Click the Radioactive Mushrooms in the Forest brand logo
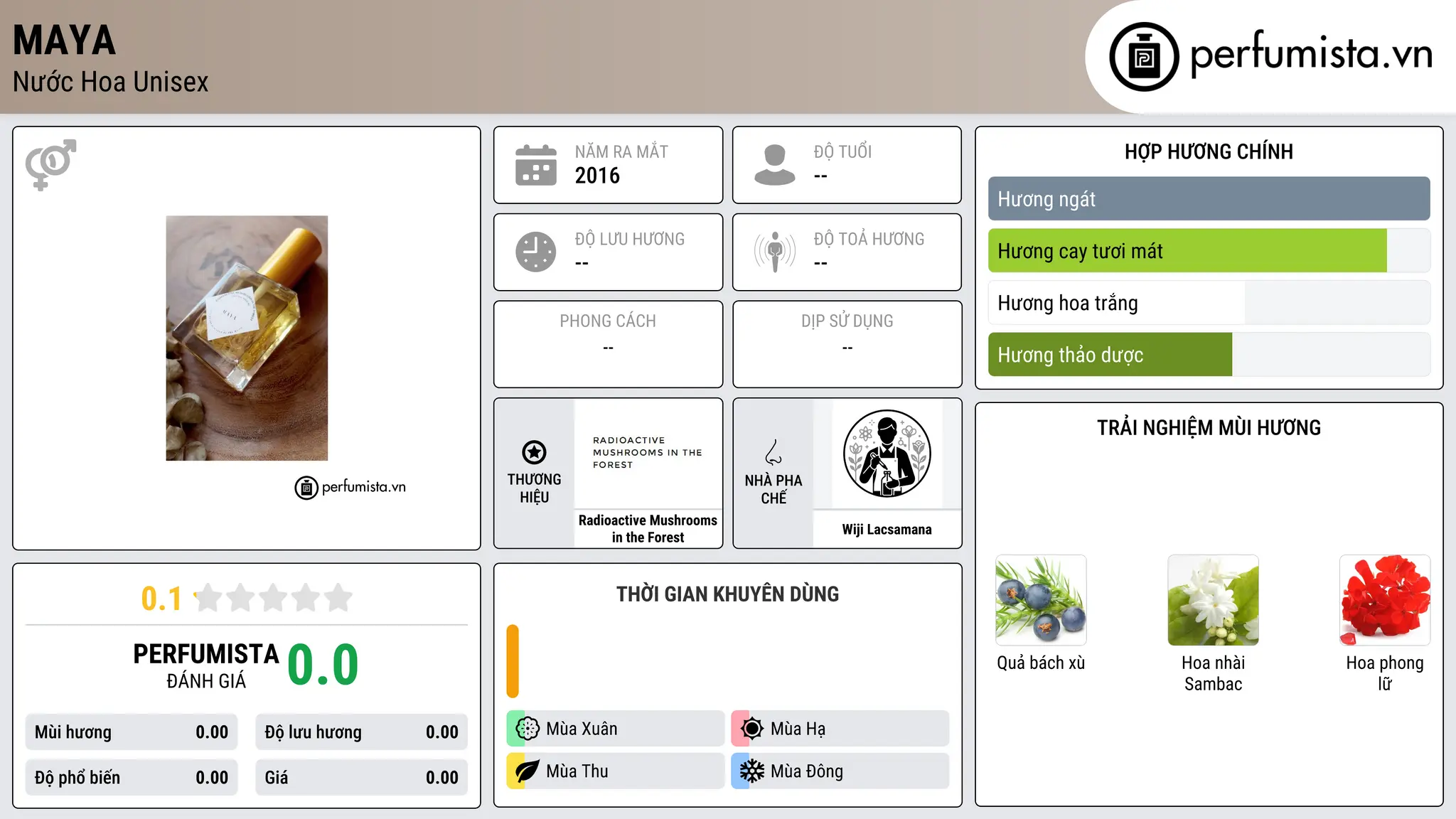The height and width of the screenshot is (819, 1456). pyautogui.click(x=648, y=453)
